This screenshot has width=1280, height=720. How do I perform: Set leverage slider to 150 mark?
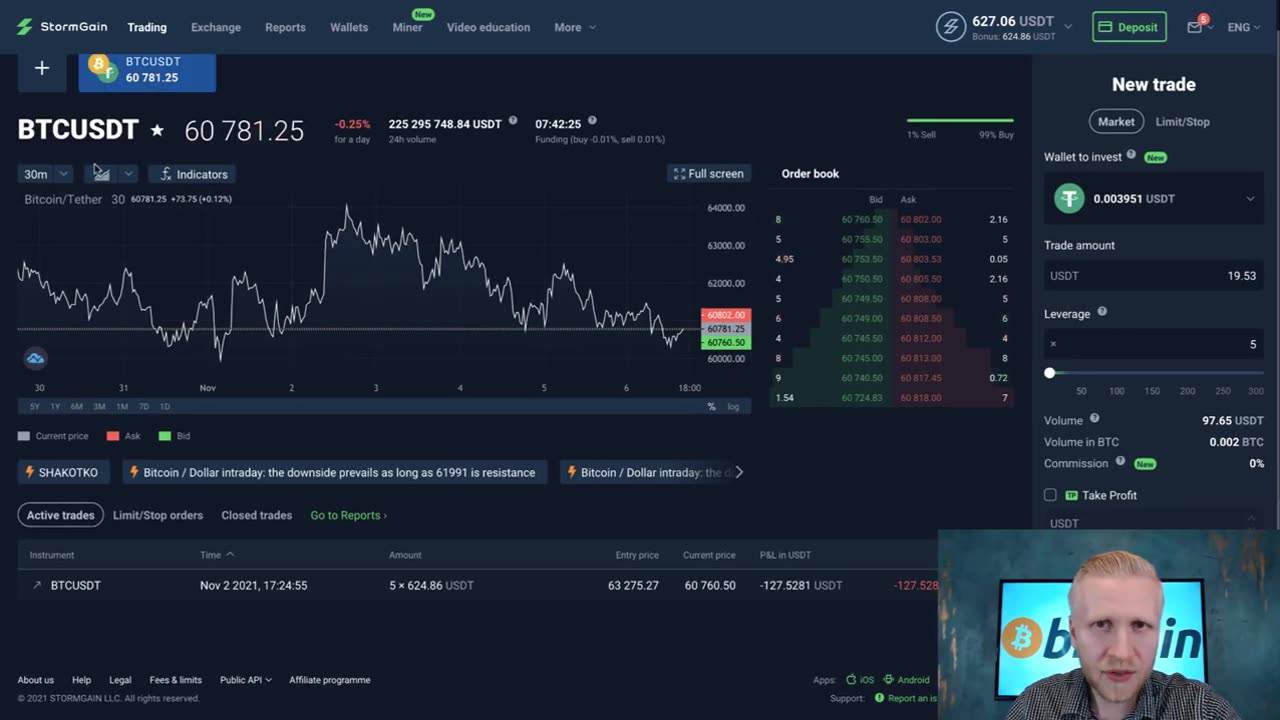coord(1152,373)
